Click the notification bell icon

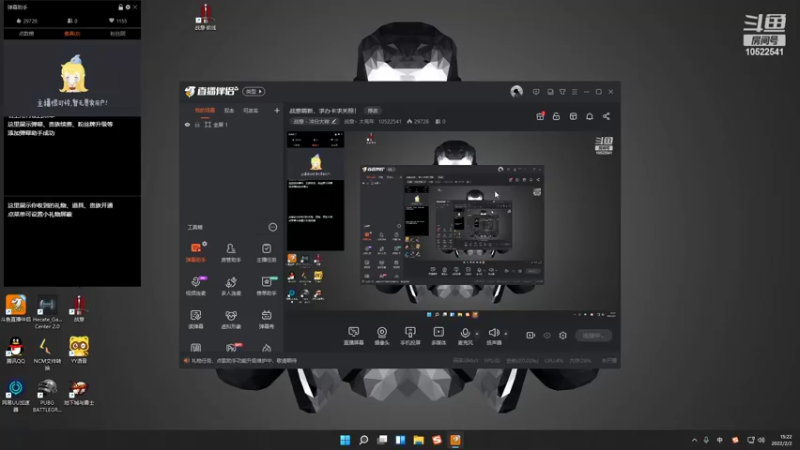click(x=589, y=116)
